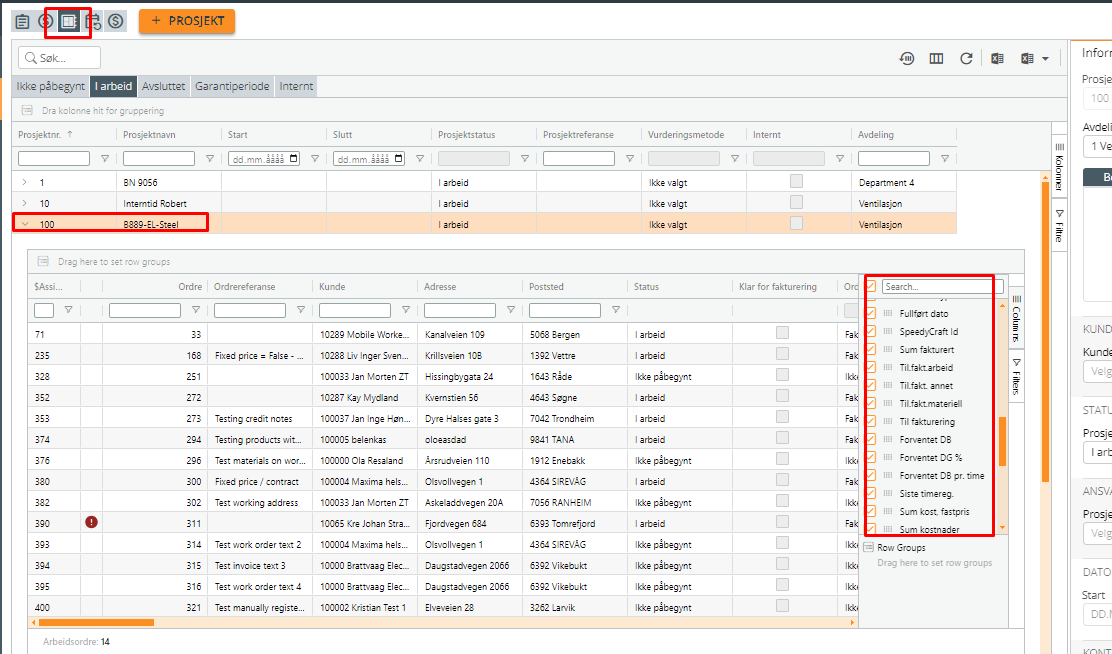
Task: Open filter funnel for Kunde column
Action: (x=406, y=310)
